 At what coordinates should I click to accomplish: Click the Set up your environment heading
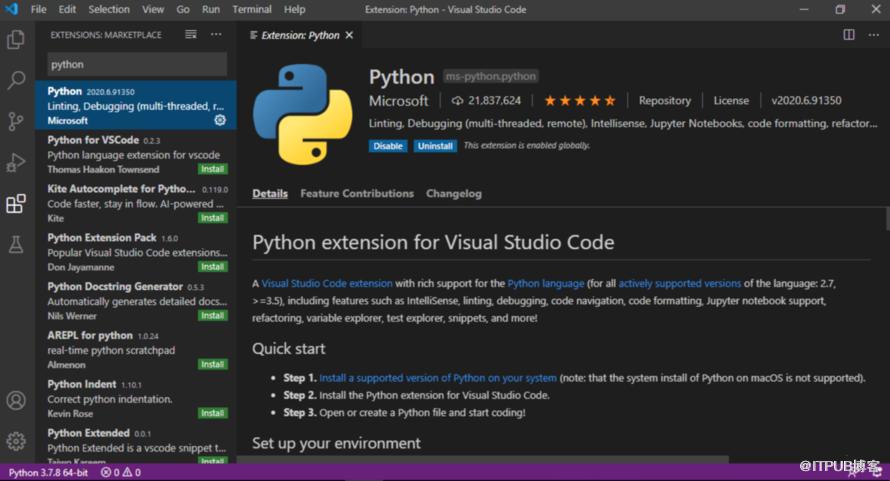(x=336, y=443)
